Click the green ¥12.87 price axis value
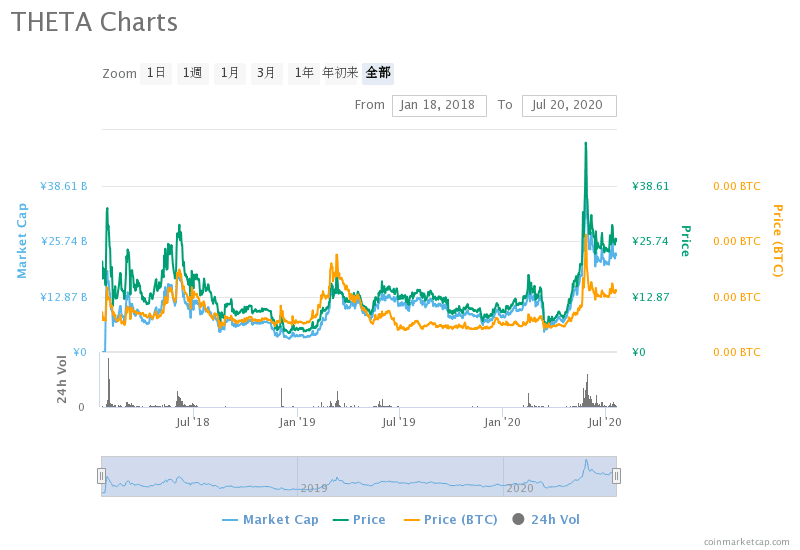This screenshot has height=550, width=800. [651, 297]
